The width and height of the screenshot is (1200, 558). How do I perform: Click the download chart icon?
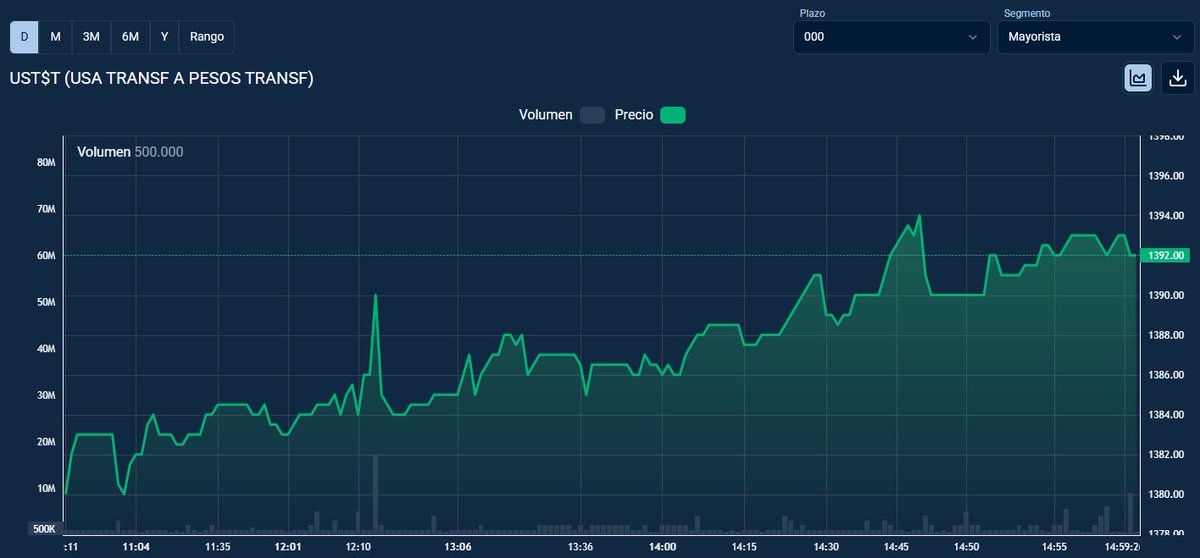pyautogui.click(x=1178, y=78)
